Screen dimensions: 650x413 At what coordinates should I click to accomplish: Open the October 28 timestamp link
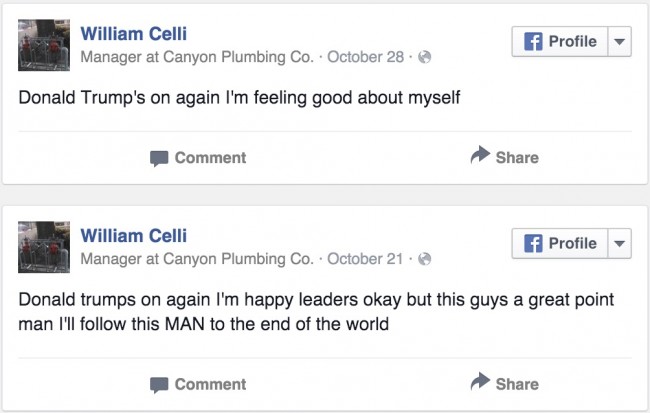point(365,58)
